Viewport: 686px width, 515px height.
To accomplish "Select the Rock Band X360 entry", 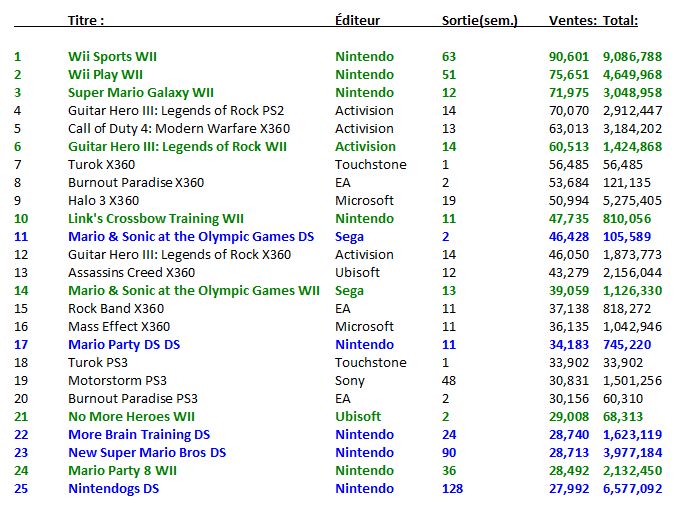I will [116, 308].
